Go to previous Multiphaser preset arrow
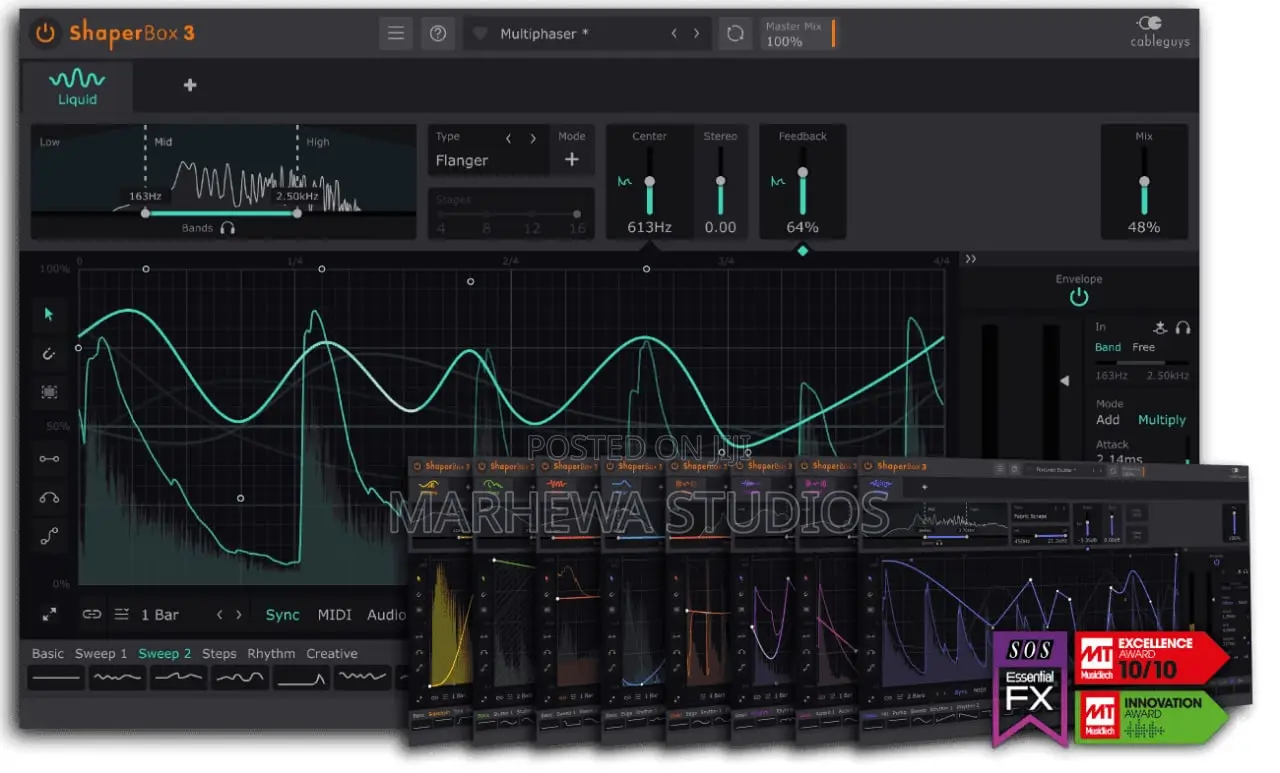Image resolution: width=1280 pixels, height=773 pixels. pyautogui.click(x=674, y=33)
